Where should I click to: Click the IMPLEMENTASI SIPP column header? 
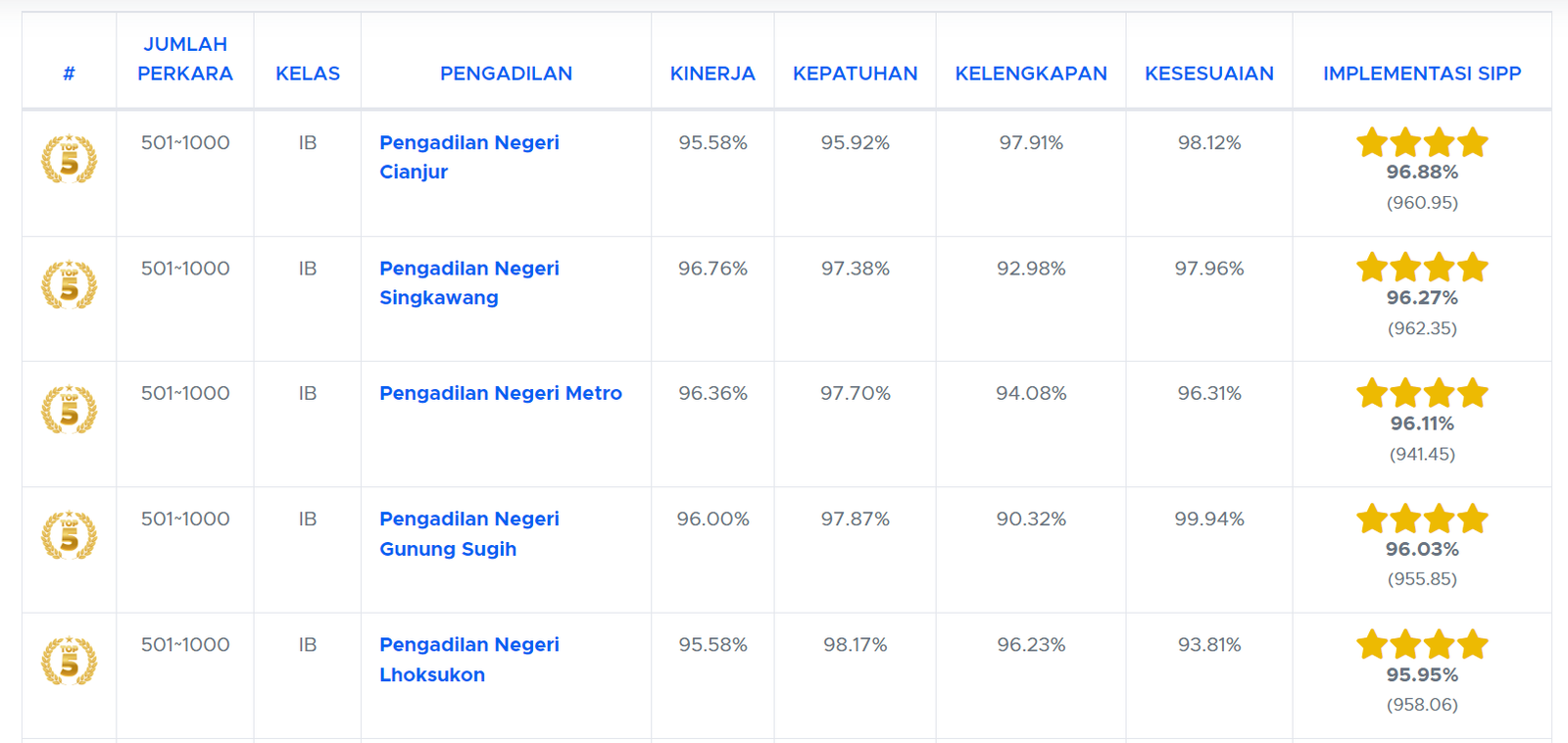[1421, 74]
